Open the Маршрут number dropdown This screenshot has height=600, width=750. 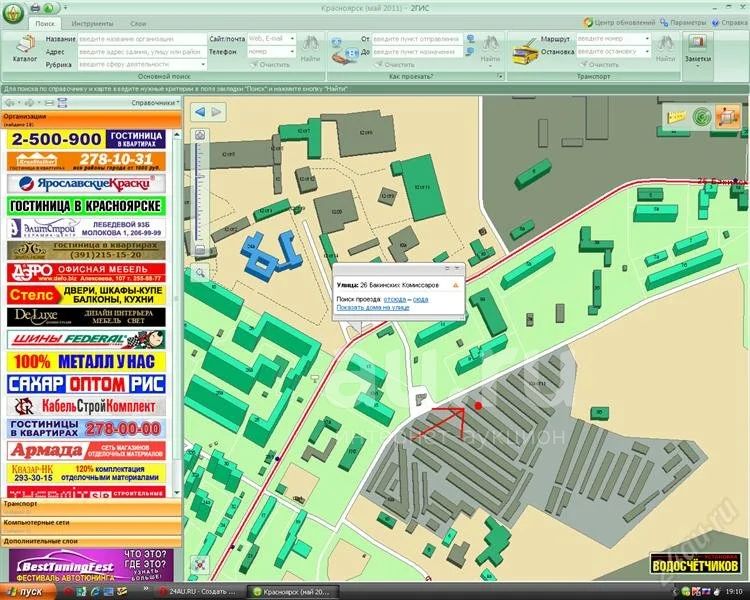coord(647,39)
